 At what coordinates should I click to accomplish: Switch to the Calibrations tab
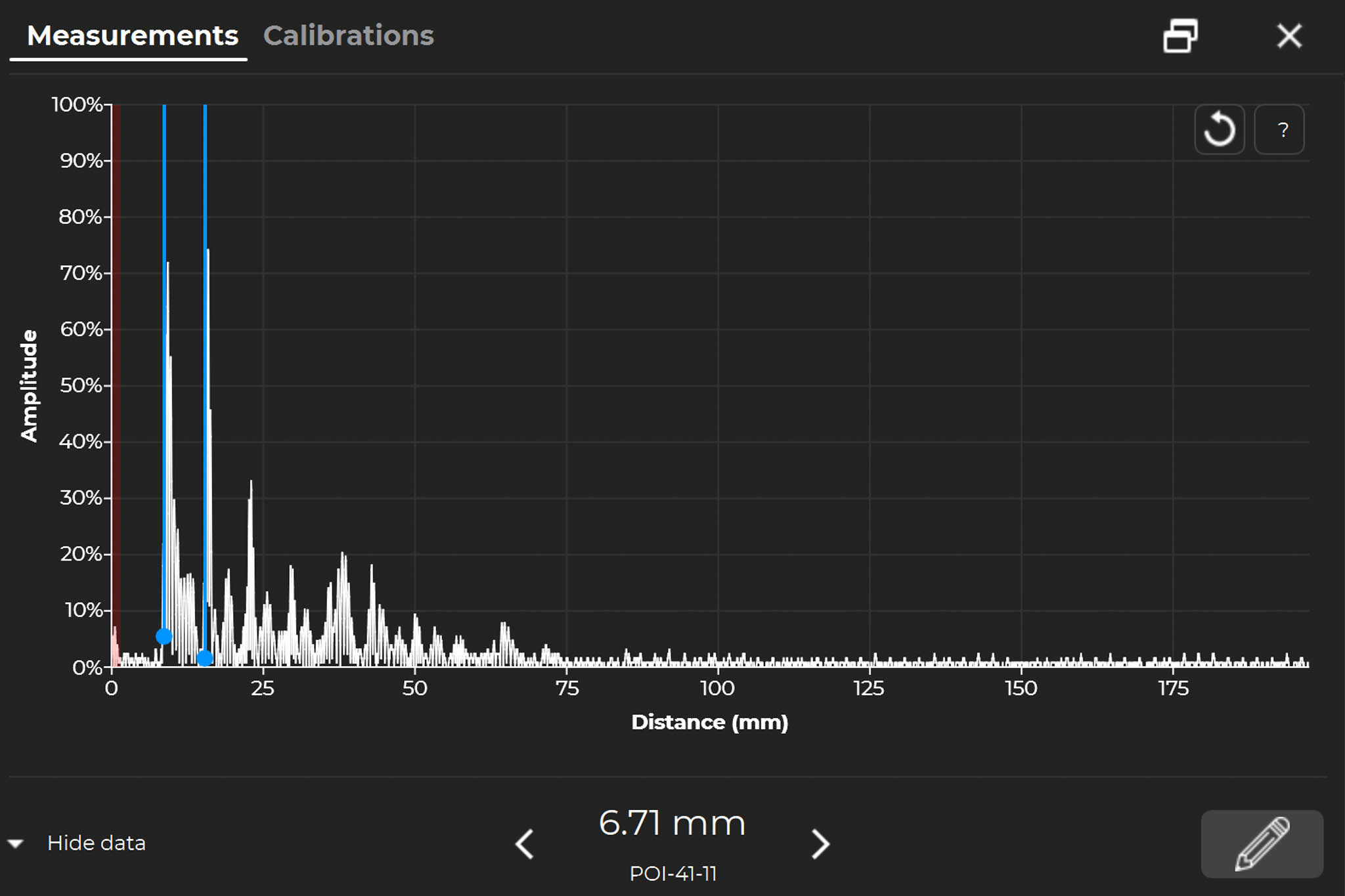point(348,35)
